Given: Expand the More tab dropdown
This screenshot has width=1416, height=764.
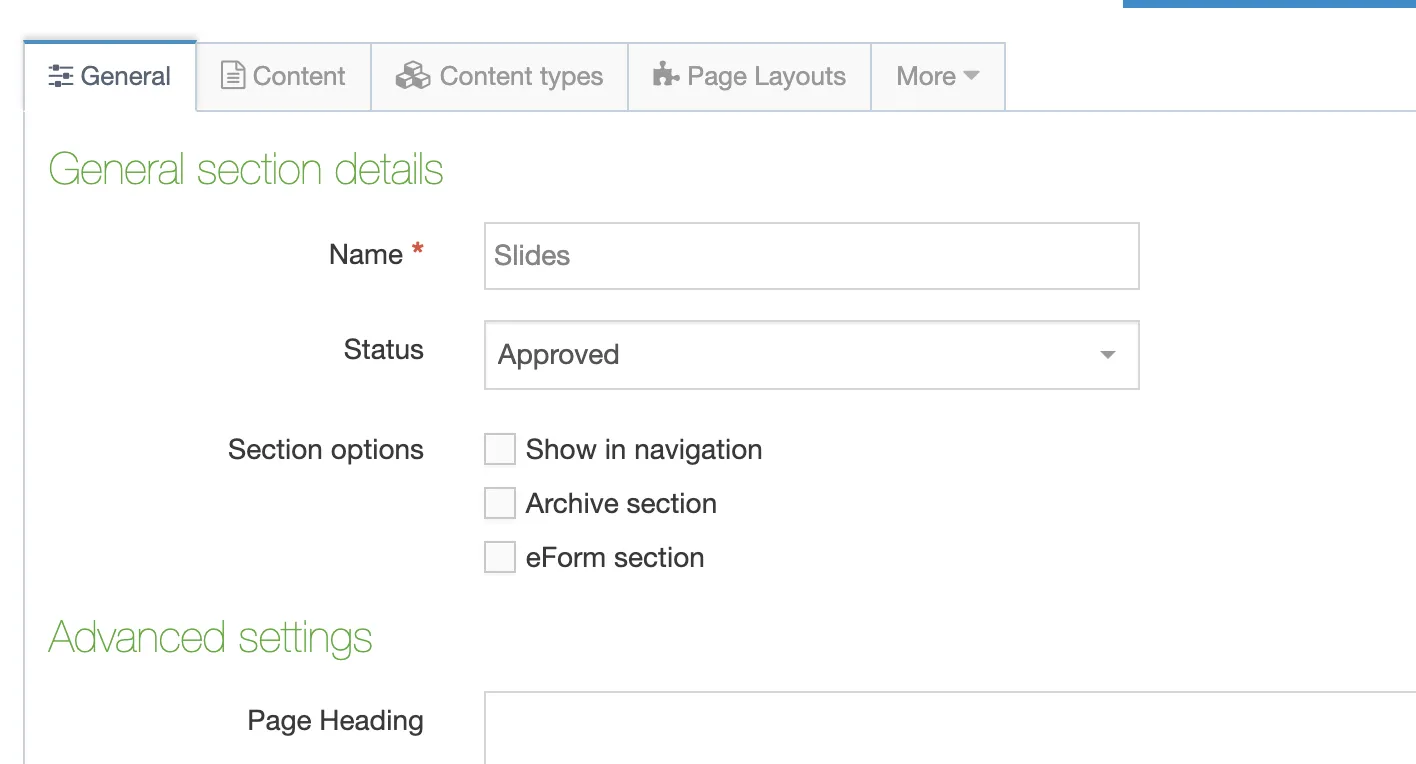Looking at the screenshot, I should pos(937,76).
